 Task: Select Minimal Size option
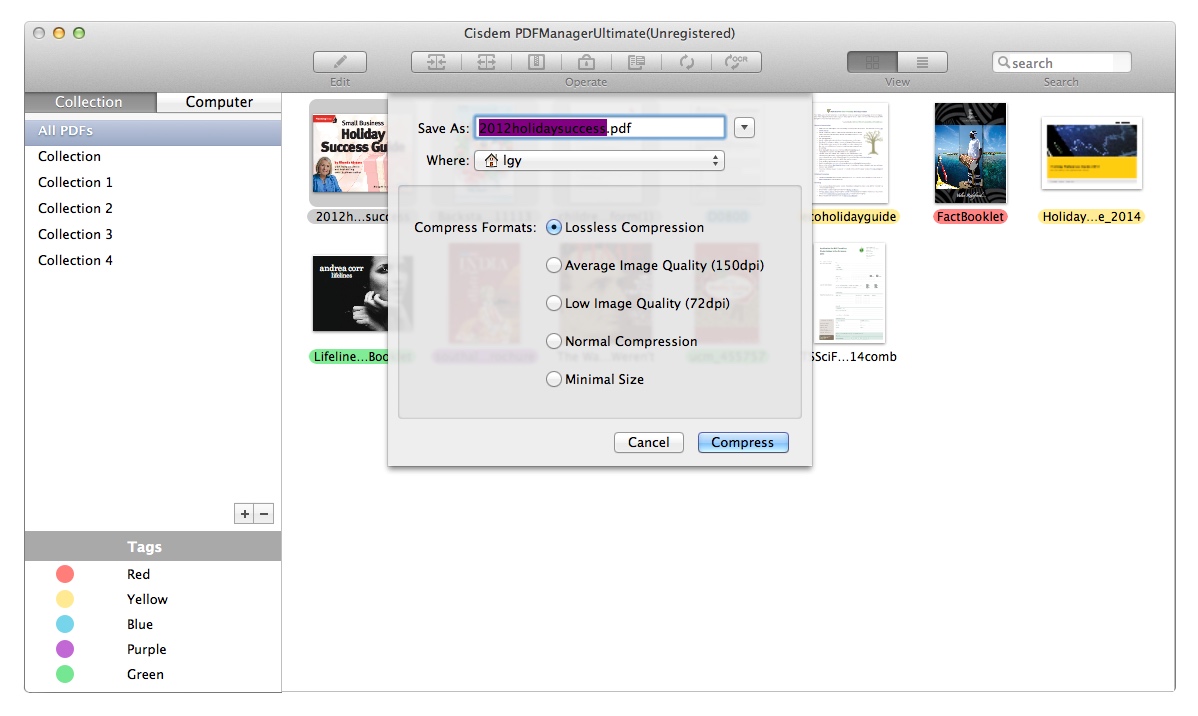pos(554,379)
